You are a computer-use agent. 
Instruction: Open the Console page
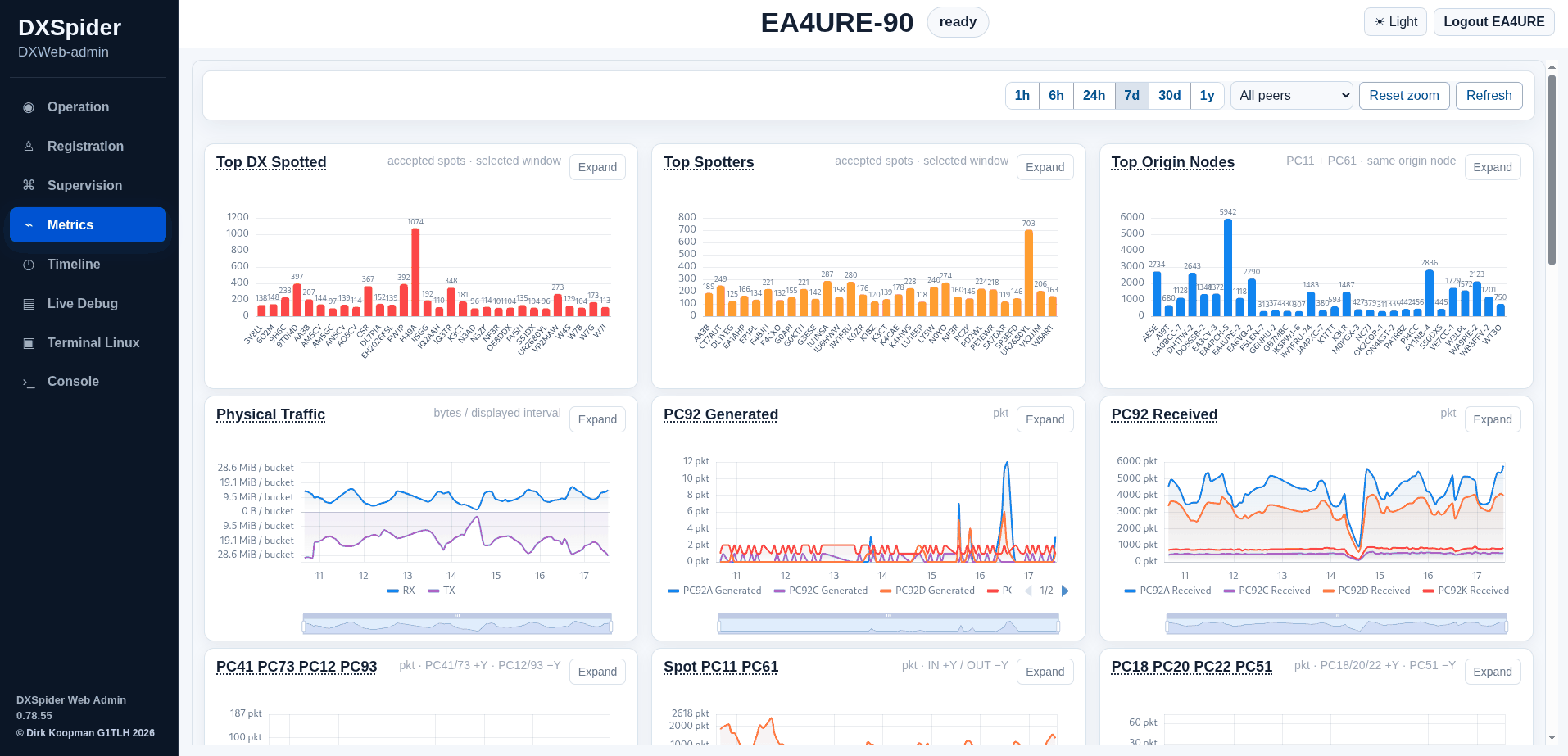coord(88,382)
